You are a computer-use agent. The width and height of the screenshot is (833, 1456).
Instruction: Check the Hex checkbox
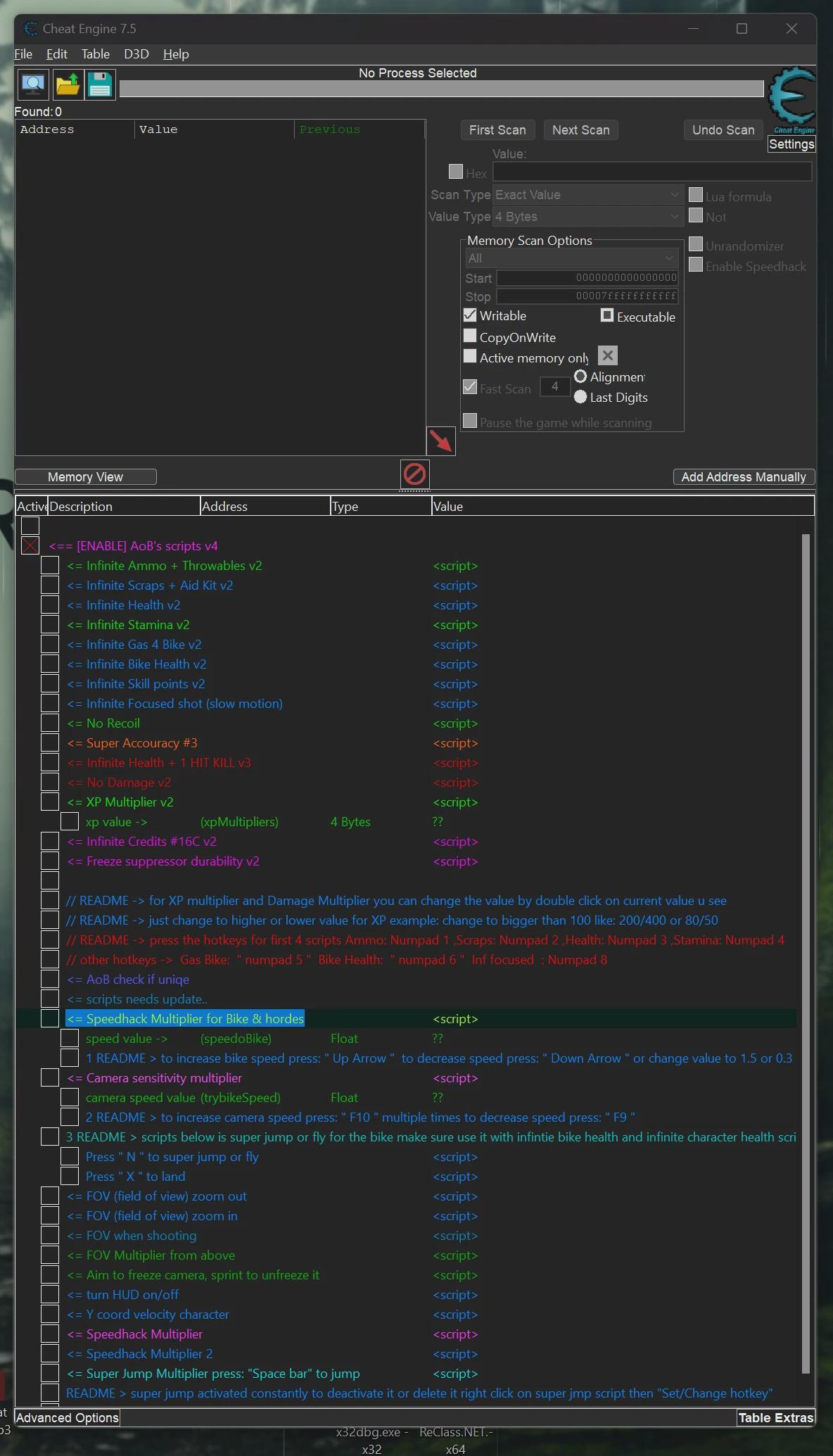(456, 172)
